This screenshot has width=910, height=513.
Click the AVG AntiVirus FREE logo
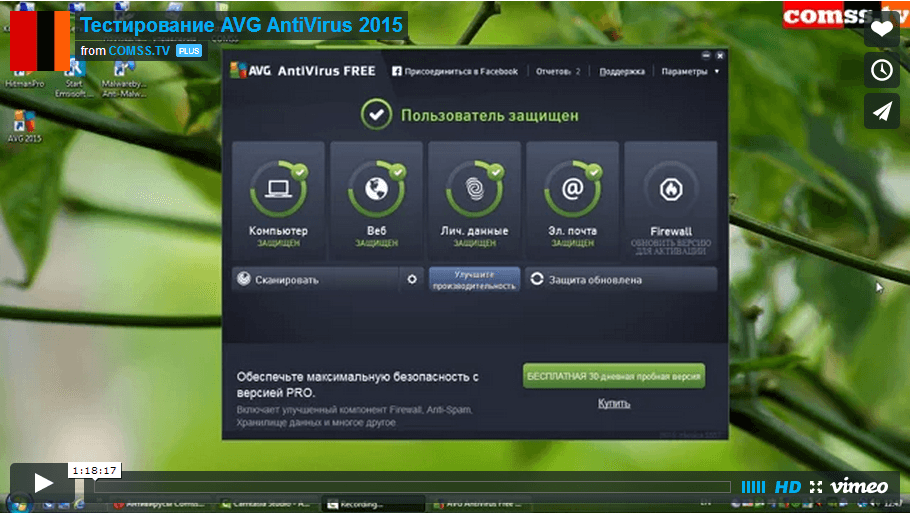pos(303,71)
